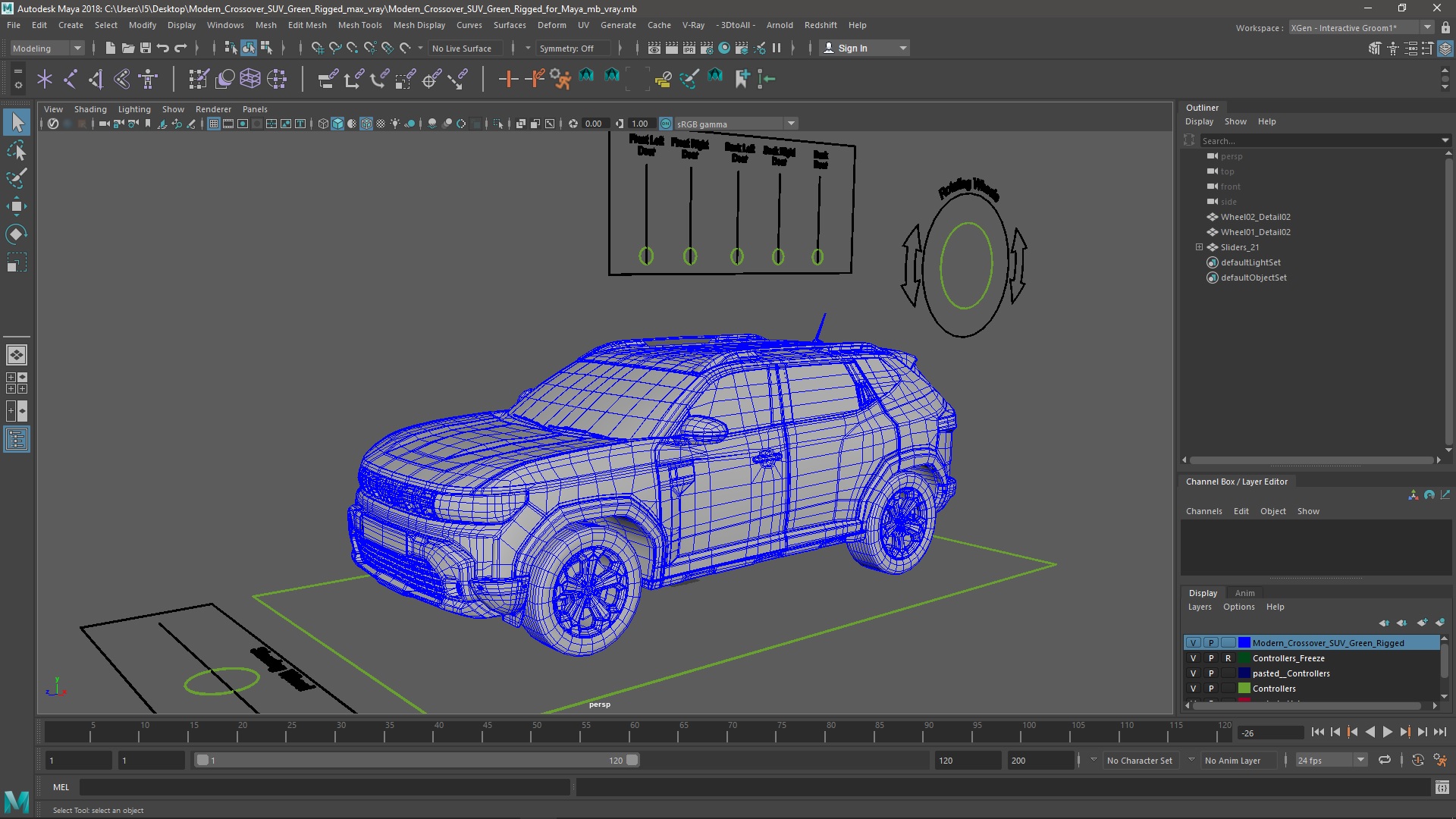Toggle visibility V of Controllers layer
The width and height of the screenshot is (1456, 819).
point(1193,689)
